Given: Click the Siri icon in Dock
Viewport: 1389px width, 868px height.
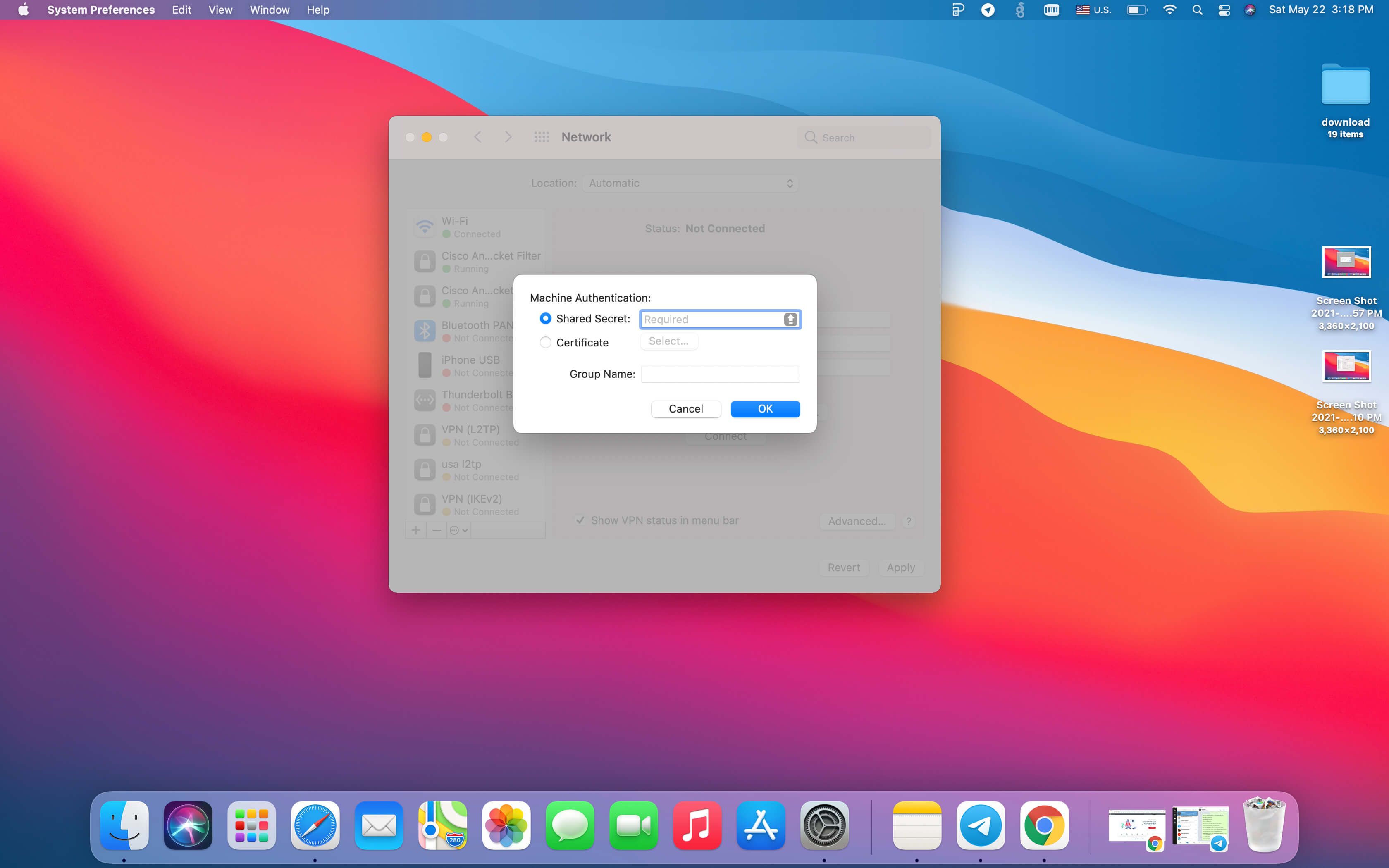Looking at the screenshot, I should click(188, 825).
